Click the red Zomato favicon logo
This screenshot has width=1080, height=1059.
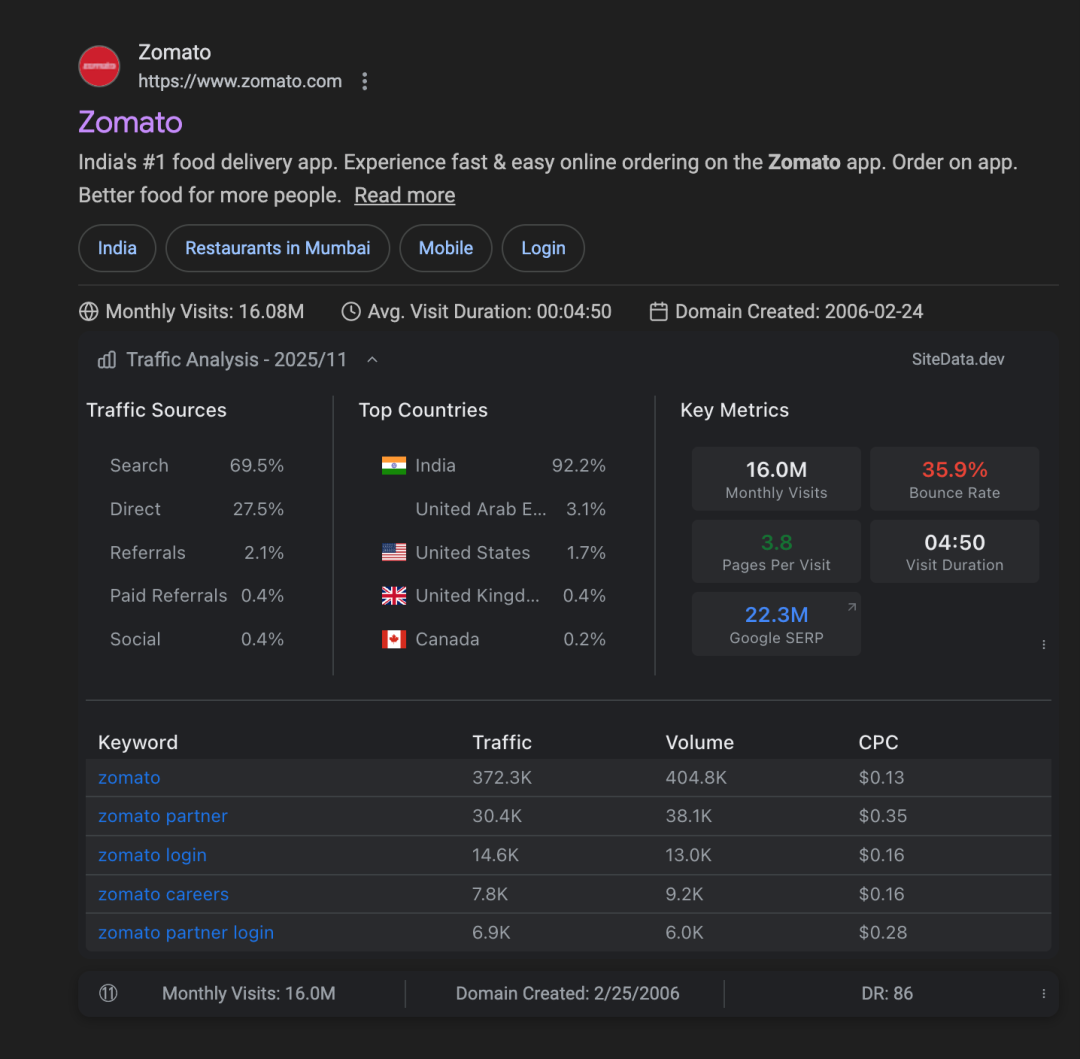tap(99, 66)
